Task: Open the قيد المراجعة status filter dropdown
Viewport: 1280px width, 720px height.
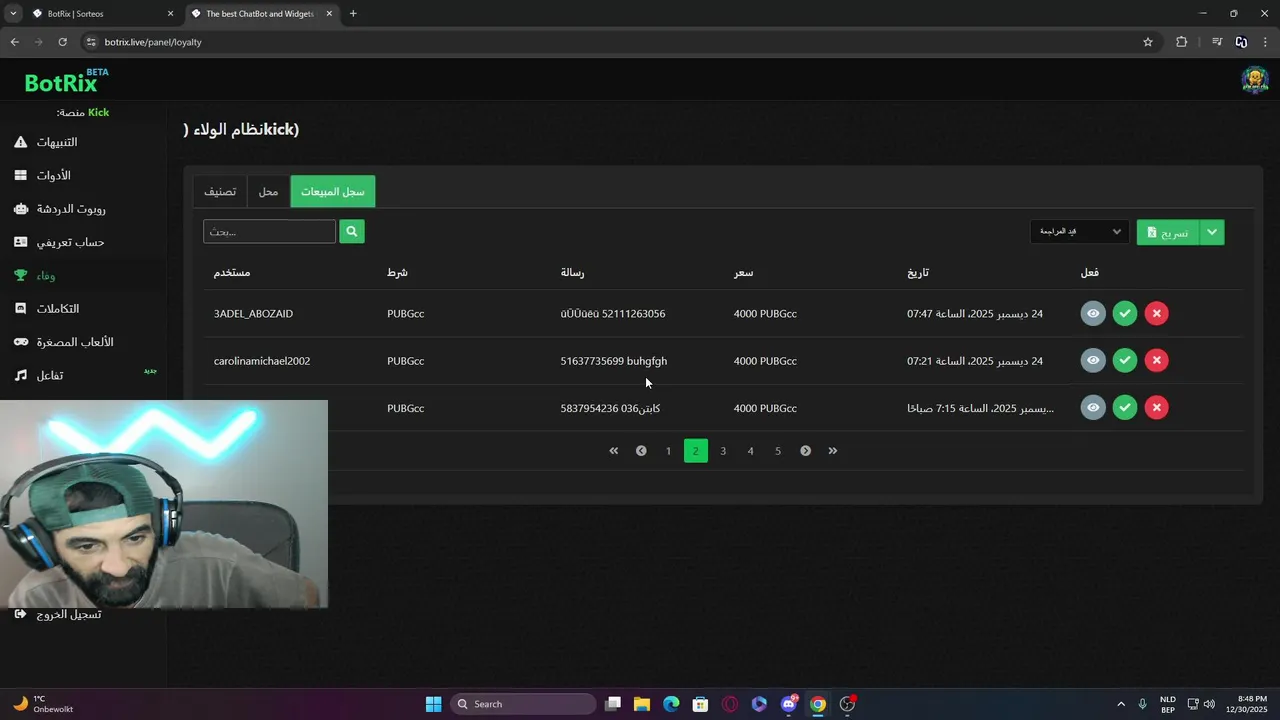Action: [x=1079, y=232]
